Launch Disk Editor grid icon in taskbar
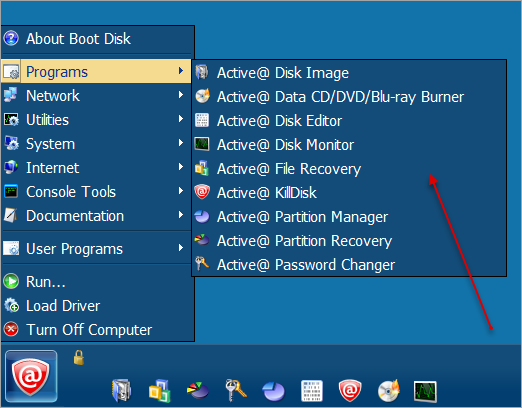522x408 pixels. 312,391
